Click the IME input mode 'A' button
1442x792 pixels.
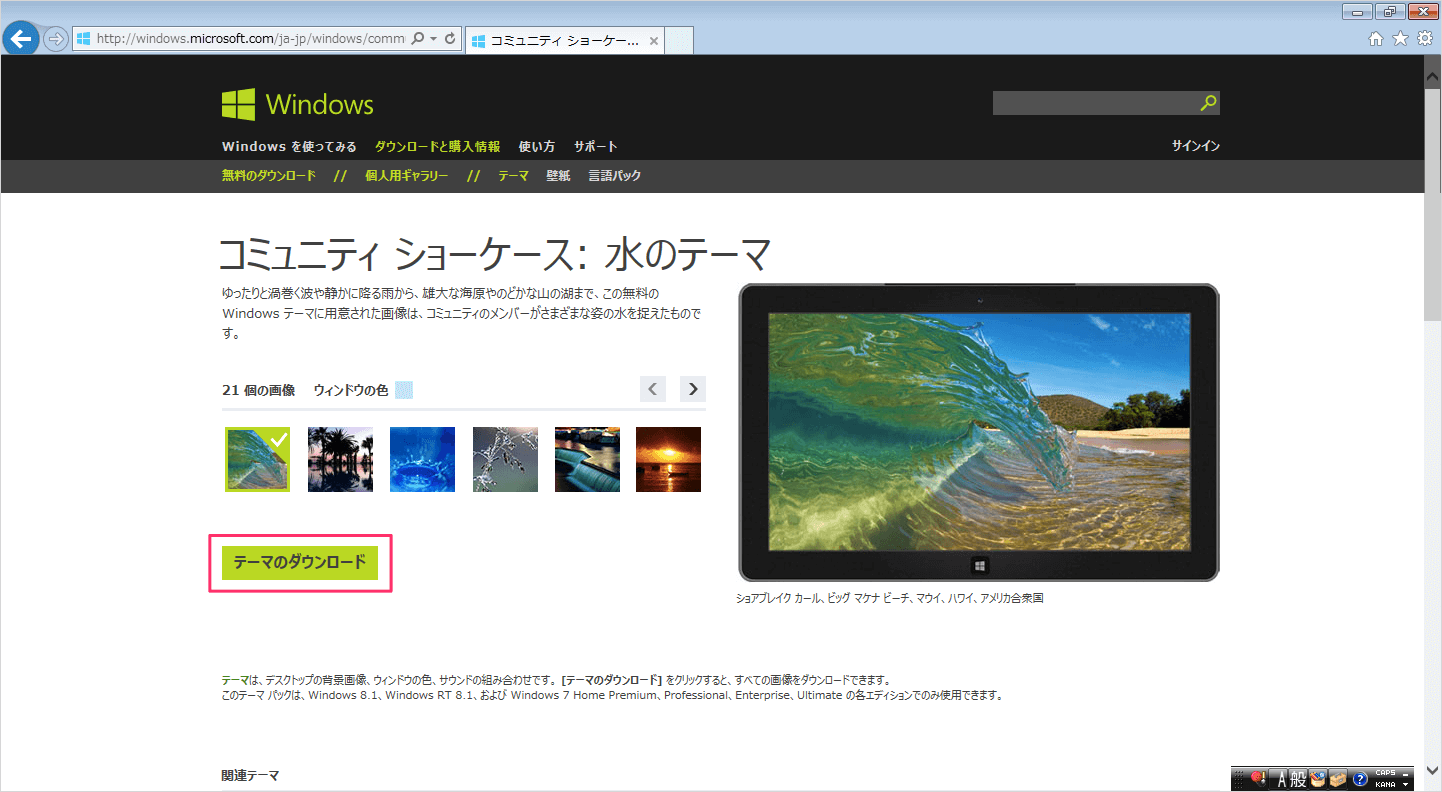point(1278,778)
